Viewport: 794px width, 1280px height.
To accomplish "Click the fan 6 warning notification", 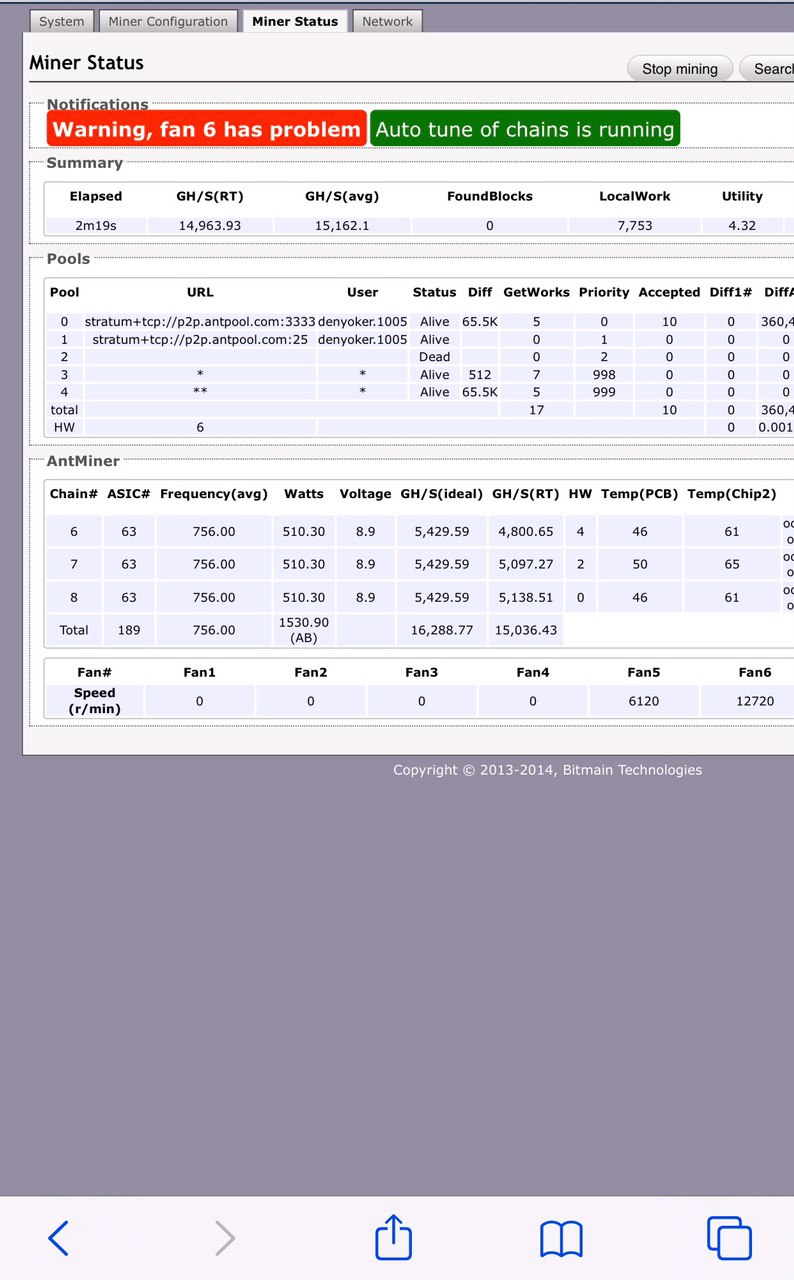I will [x=206, y=129].
